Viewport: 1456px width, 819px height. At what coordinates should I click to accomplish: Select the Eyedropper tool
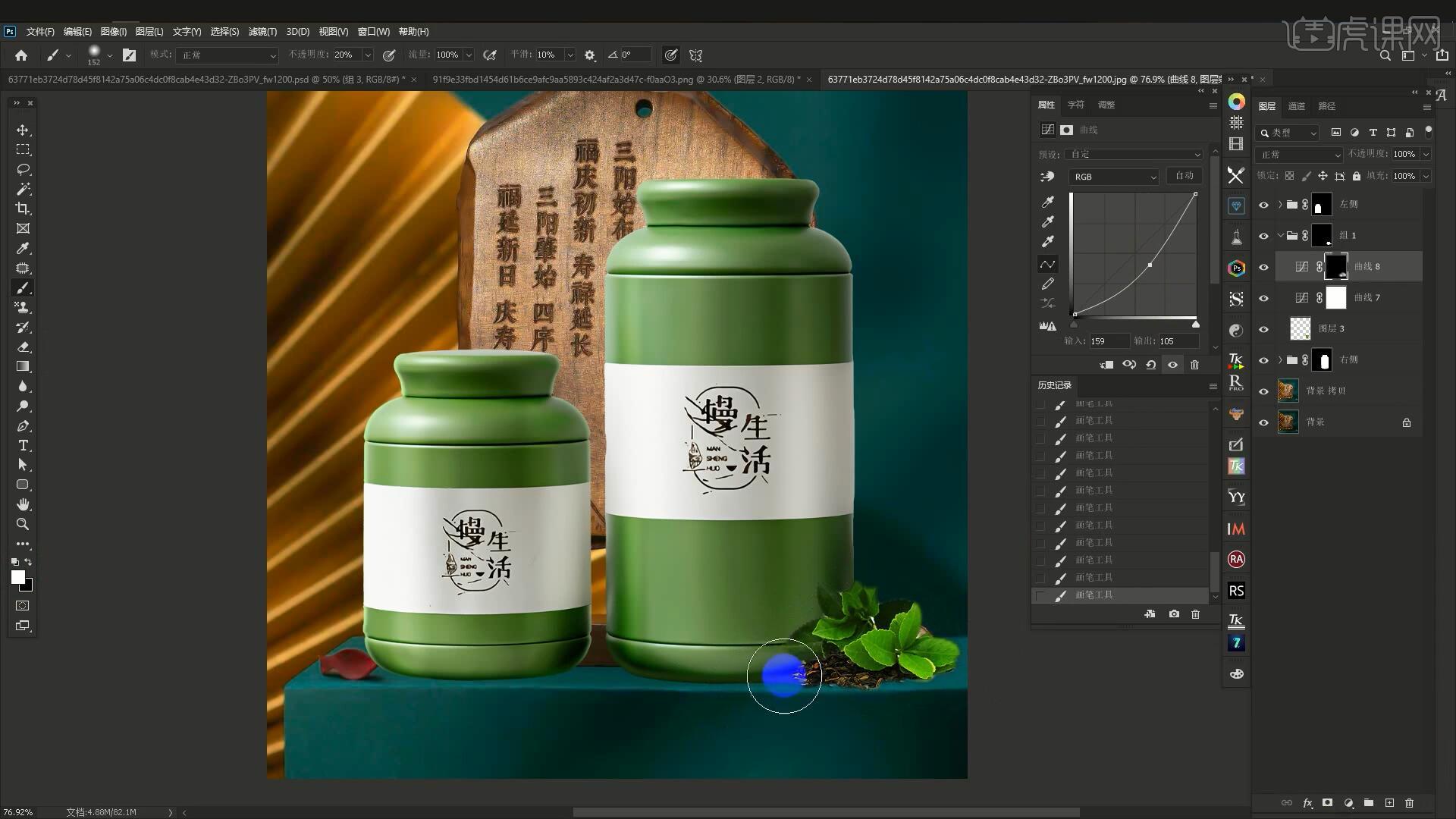[x=23, y=249]
